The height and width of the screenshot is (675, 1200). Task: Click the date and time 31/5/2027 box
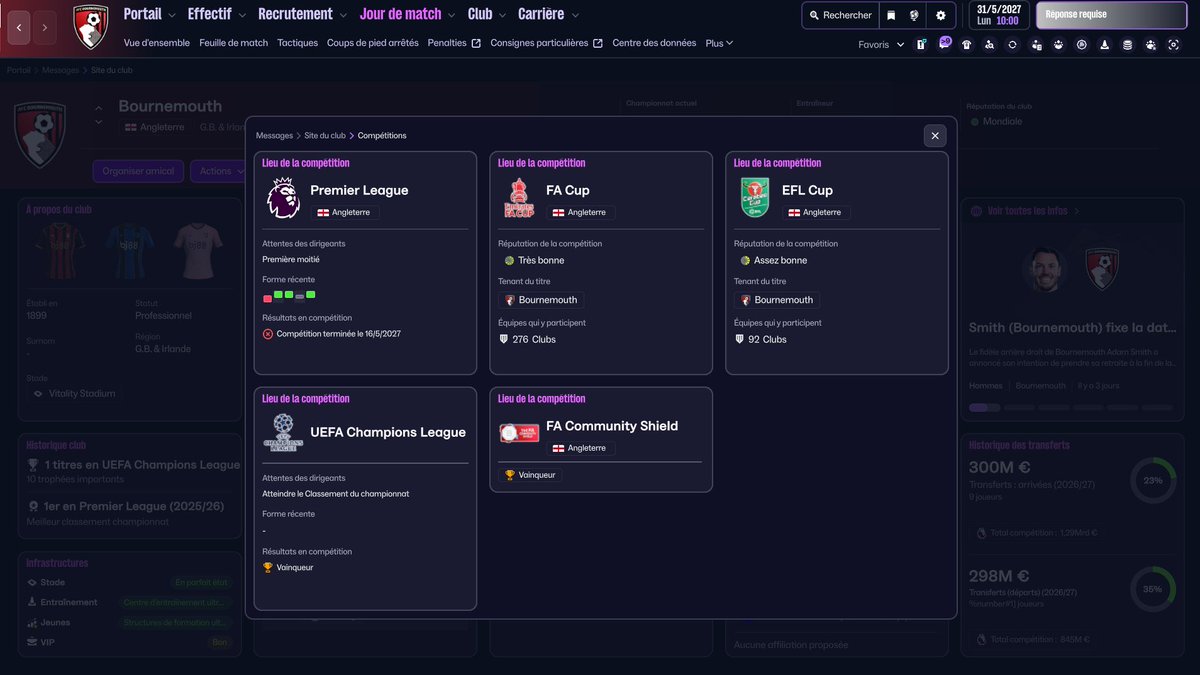click(998, 15)
